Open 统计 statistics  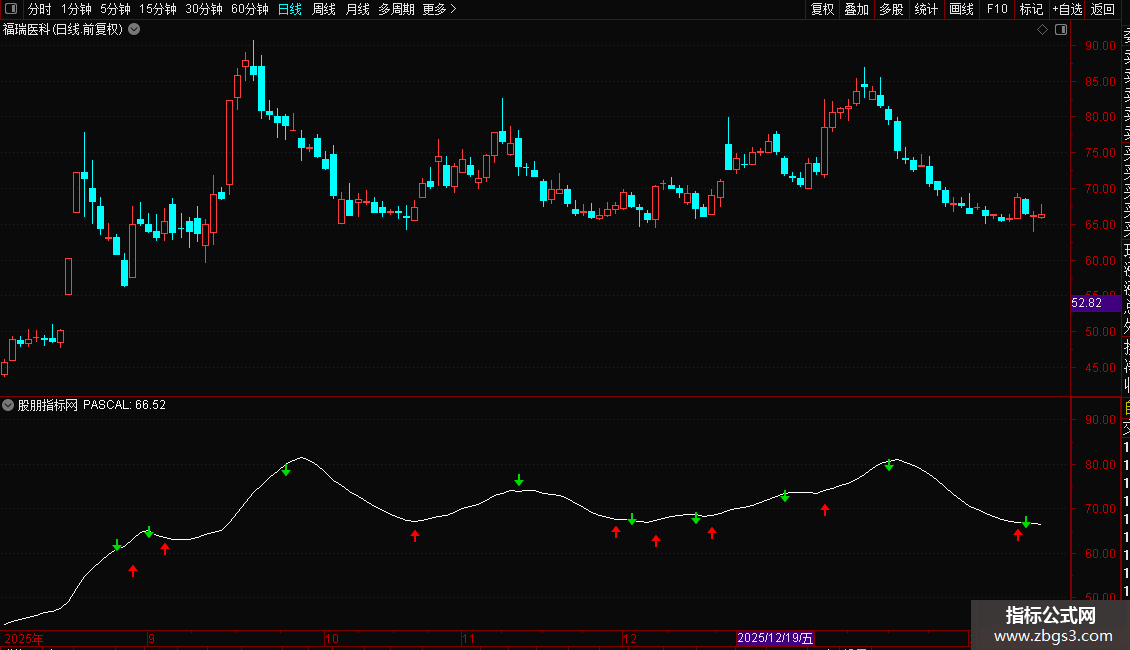coord(926,9)
